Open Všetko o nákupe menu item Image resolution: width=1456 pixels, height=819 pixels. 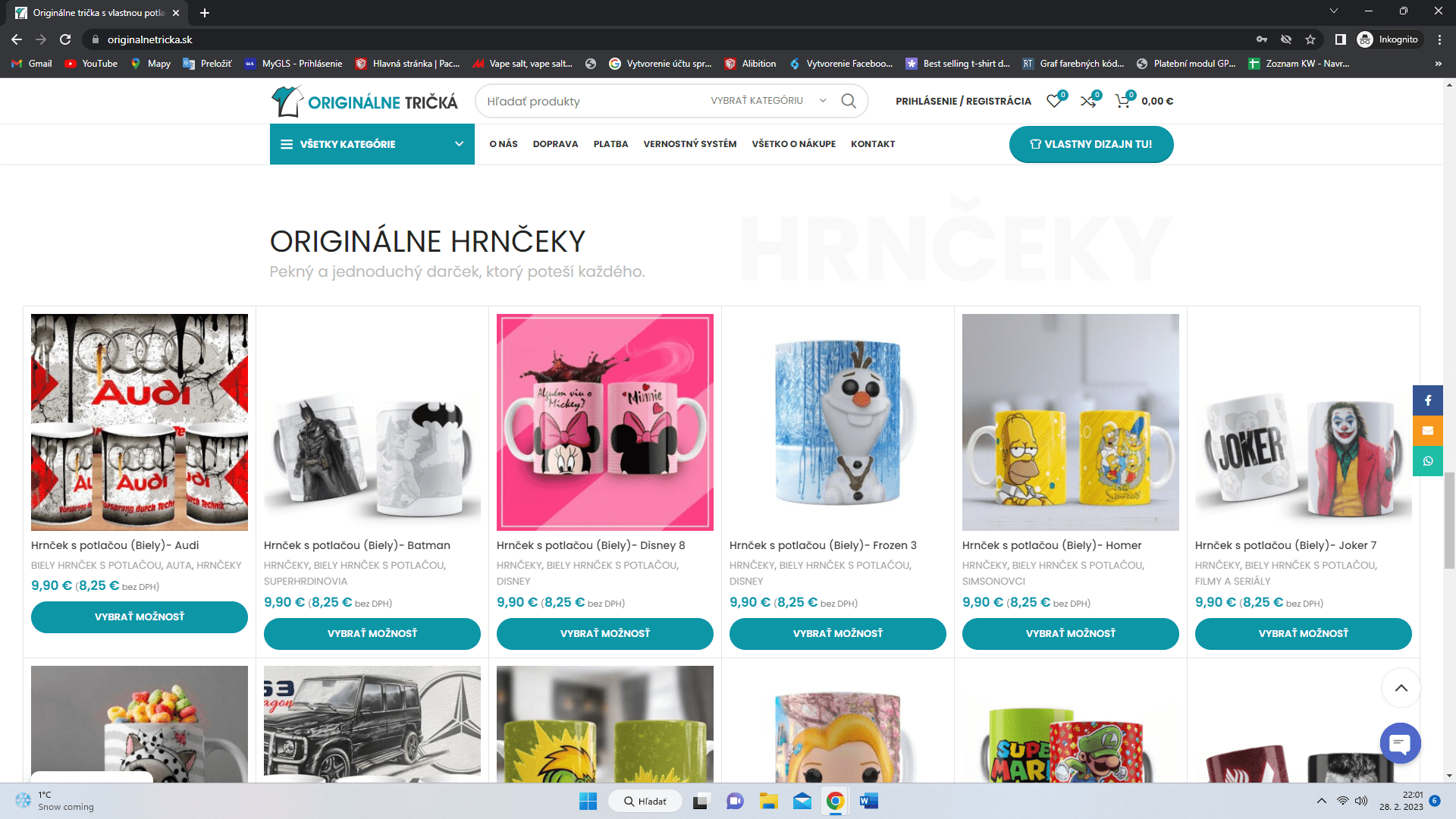click(794, 144)
